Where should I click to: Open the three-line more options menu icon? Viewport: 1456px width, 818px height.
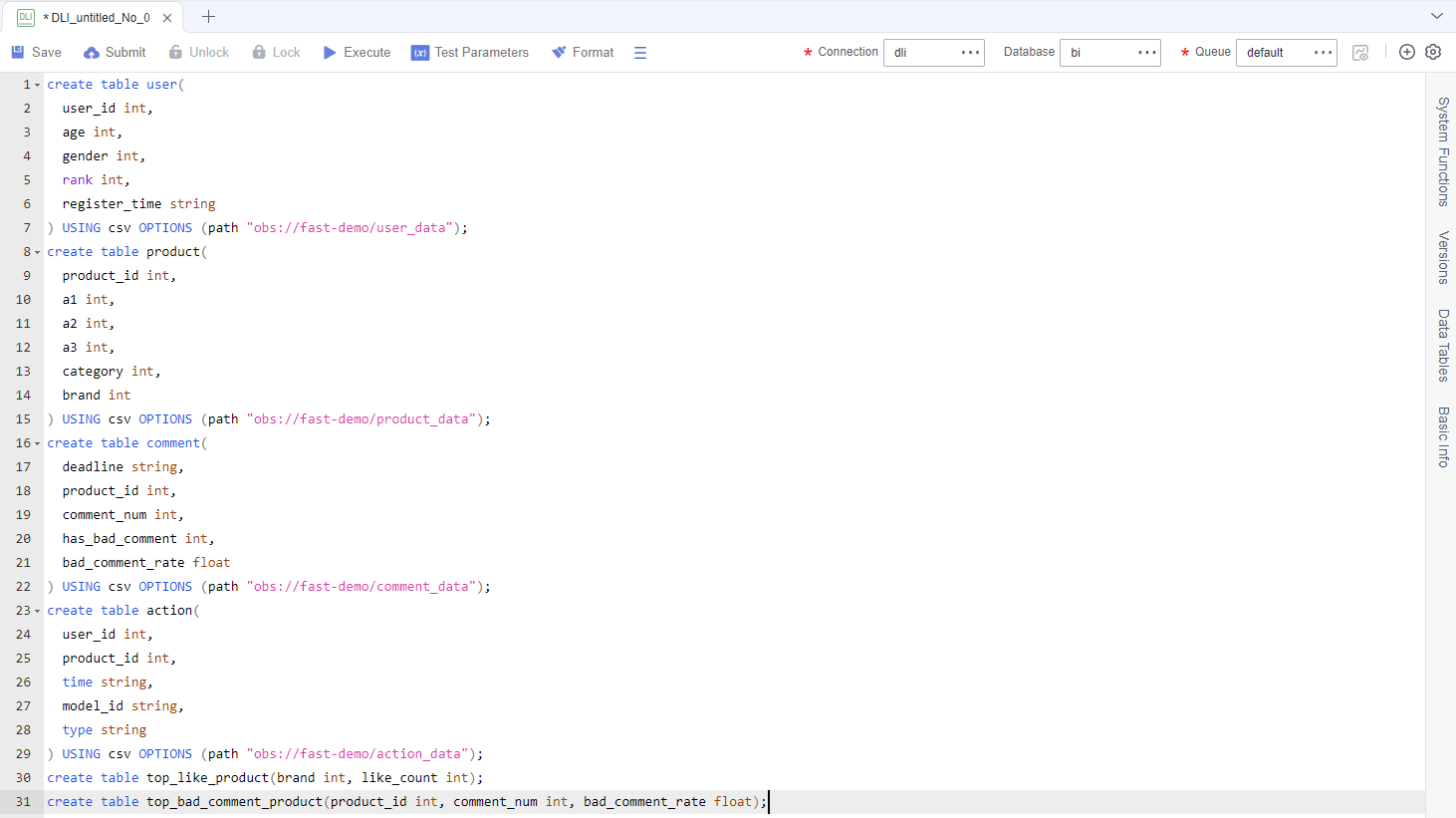pyautogui.click(x=640, y=53)
